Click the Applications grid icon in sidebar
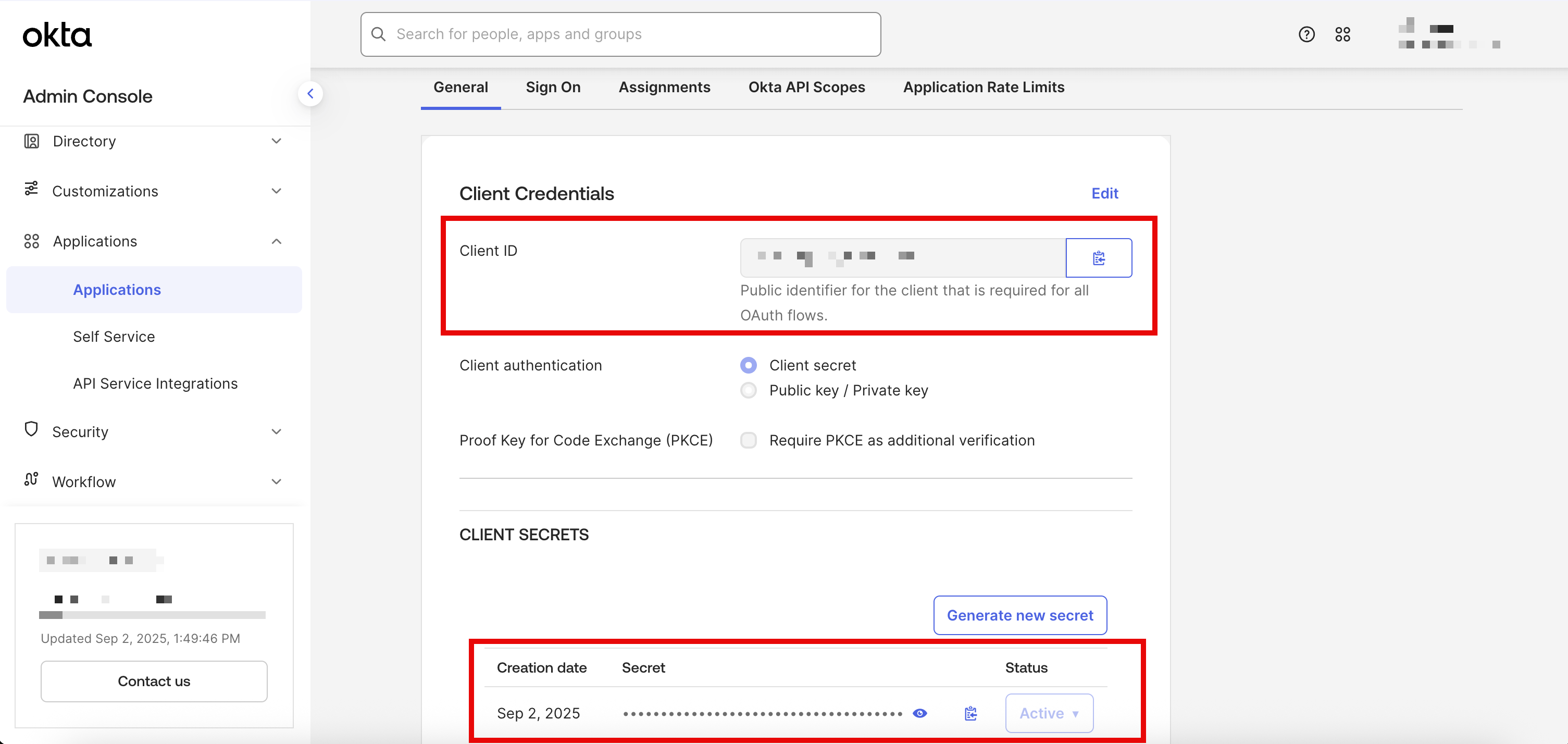This screenshot has width=1568, height=744. [x=32, y=241]
